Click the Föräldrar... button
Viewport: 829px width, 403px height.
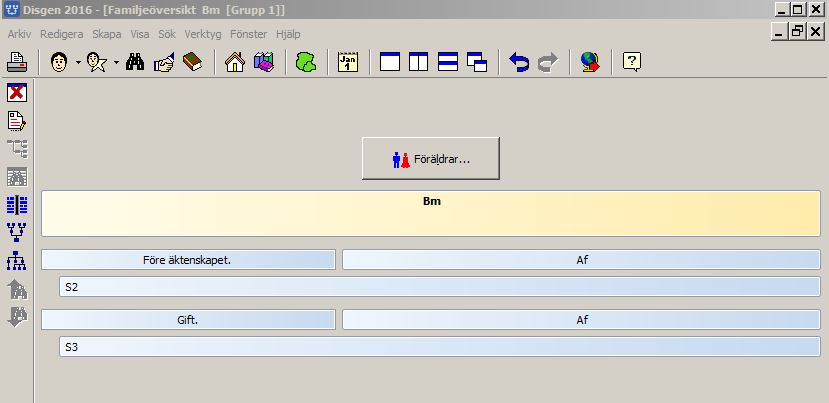(x=430, y=158)
